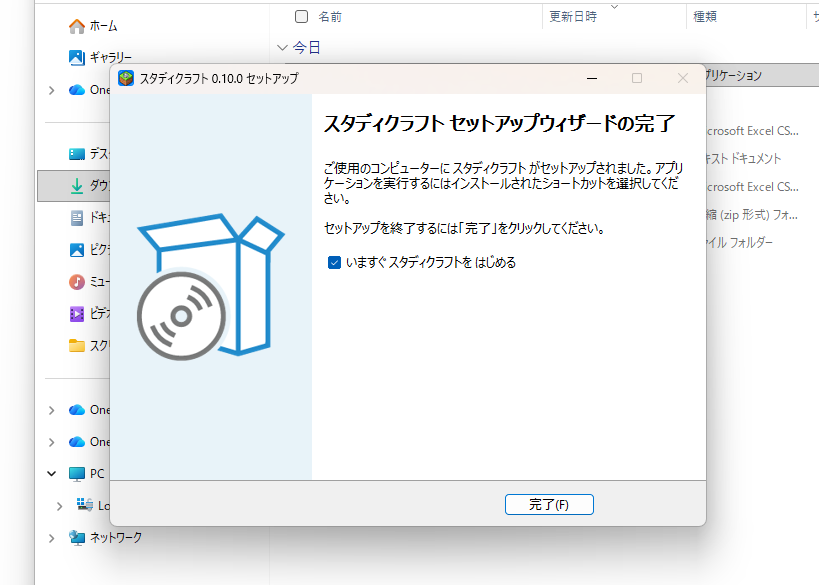Collapse the 今日 group chevron

(x=282, y=48)
